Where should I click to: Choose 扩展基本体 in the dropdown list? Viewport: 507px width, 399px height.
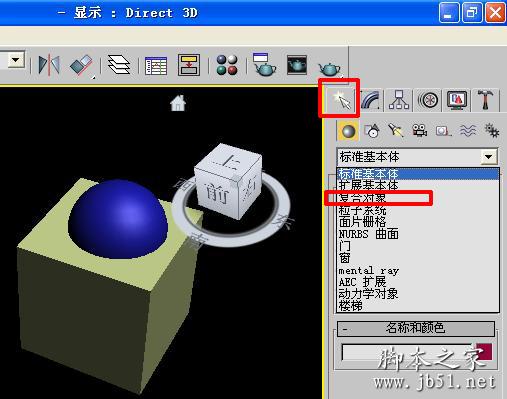click(418, 185)
